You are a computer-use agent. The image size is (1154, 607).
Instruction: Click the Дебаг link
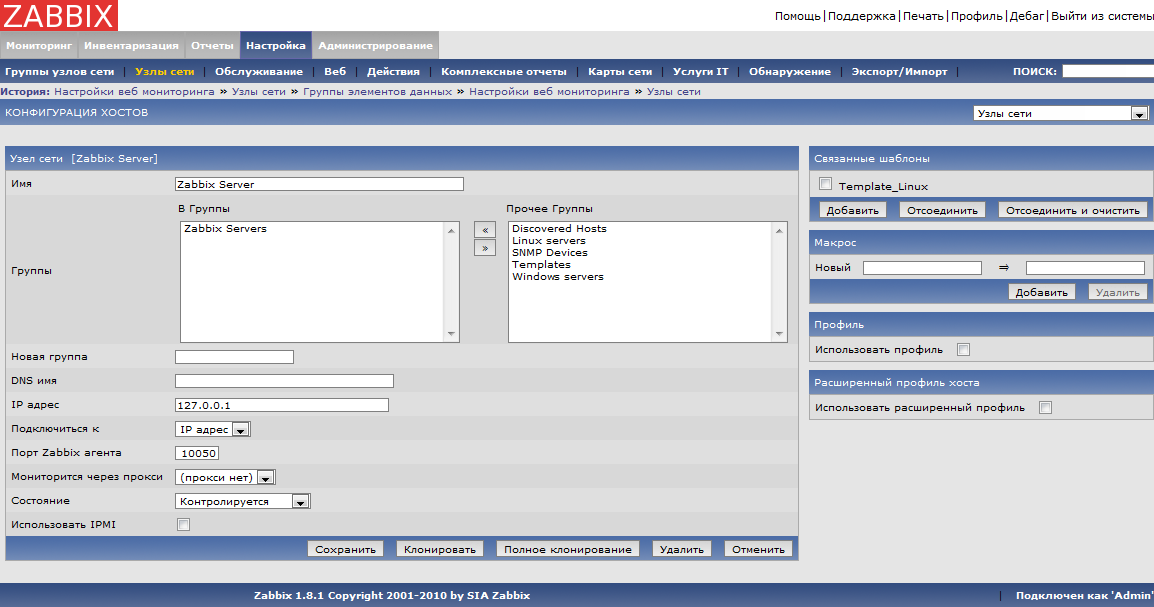[1027, 16]
